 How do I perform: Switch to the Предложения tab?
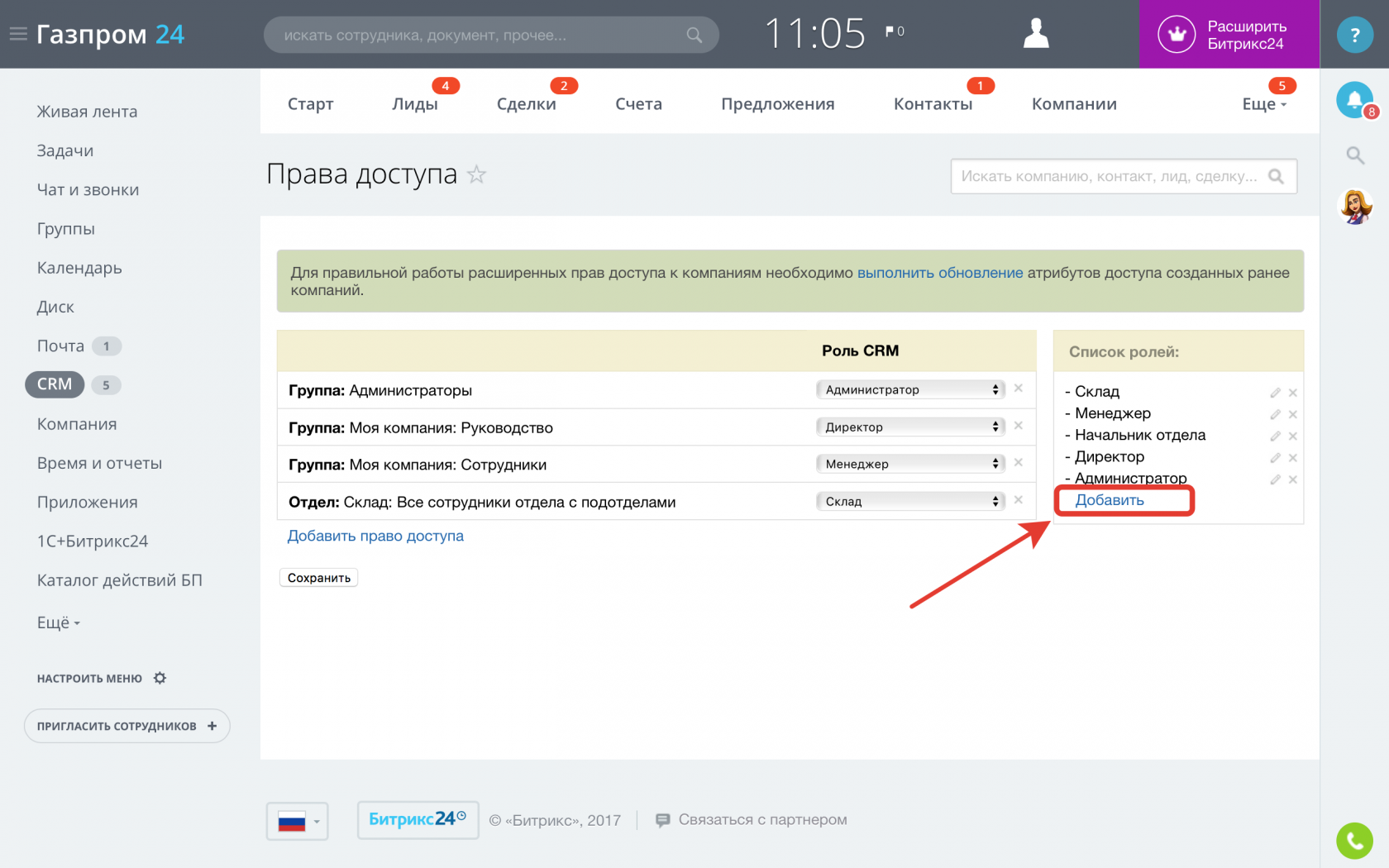coord(778,104)
